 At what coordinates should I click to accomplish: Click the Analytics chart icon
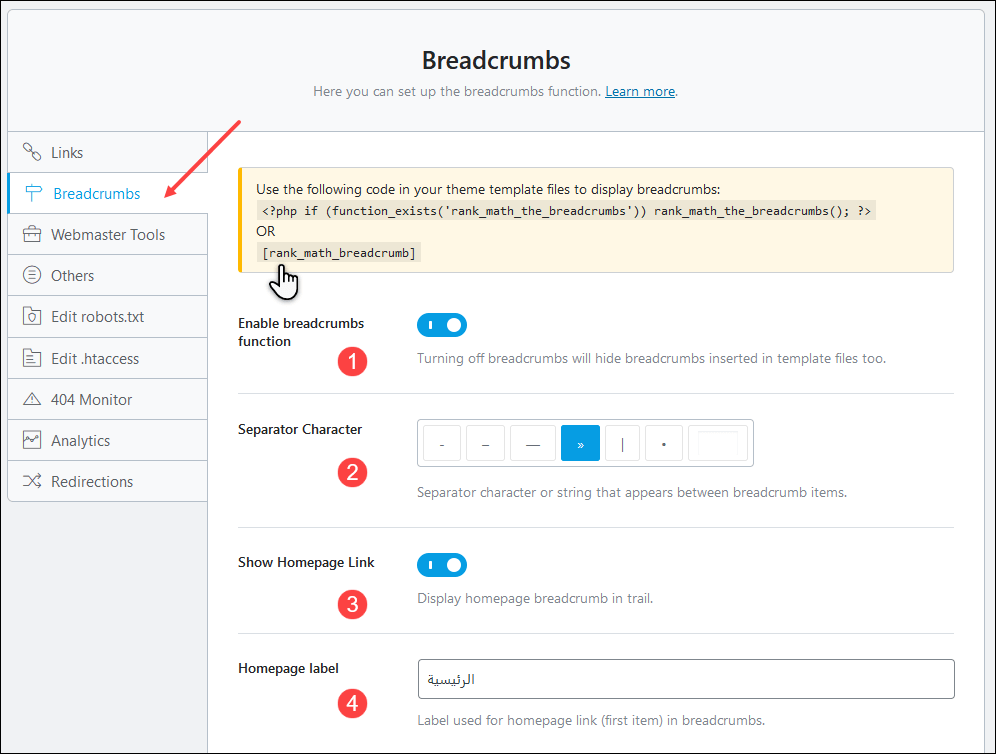[32, 440]
